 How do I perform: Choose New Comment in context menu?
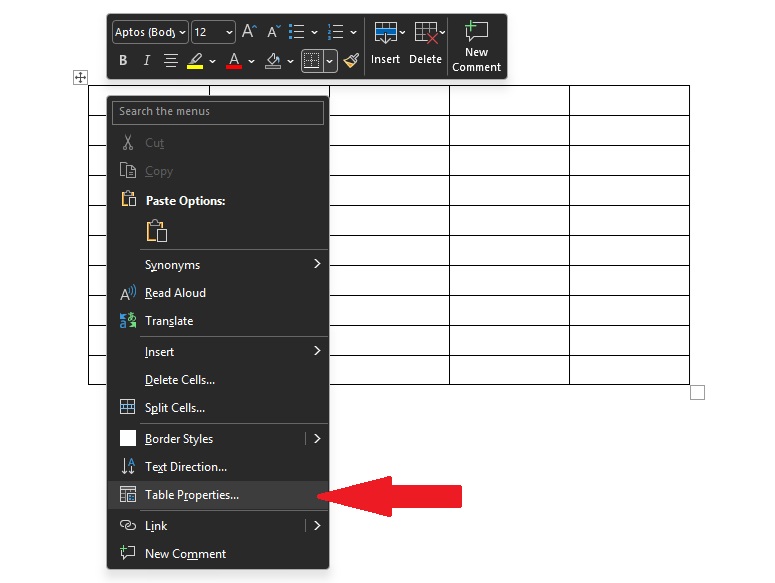tap(218, 554)
